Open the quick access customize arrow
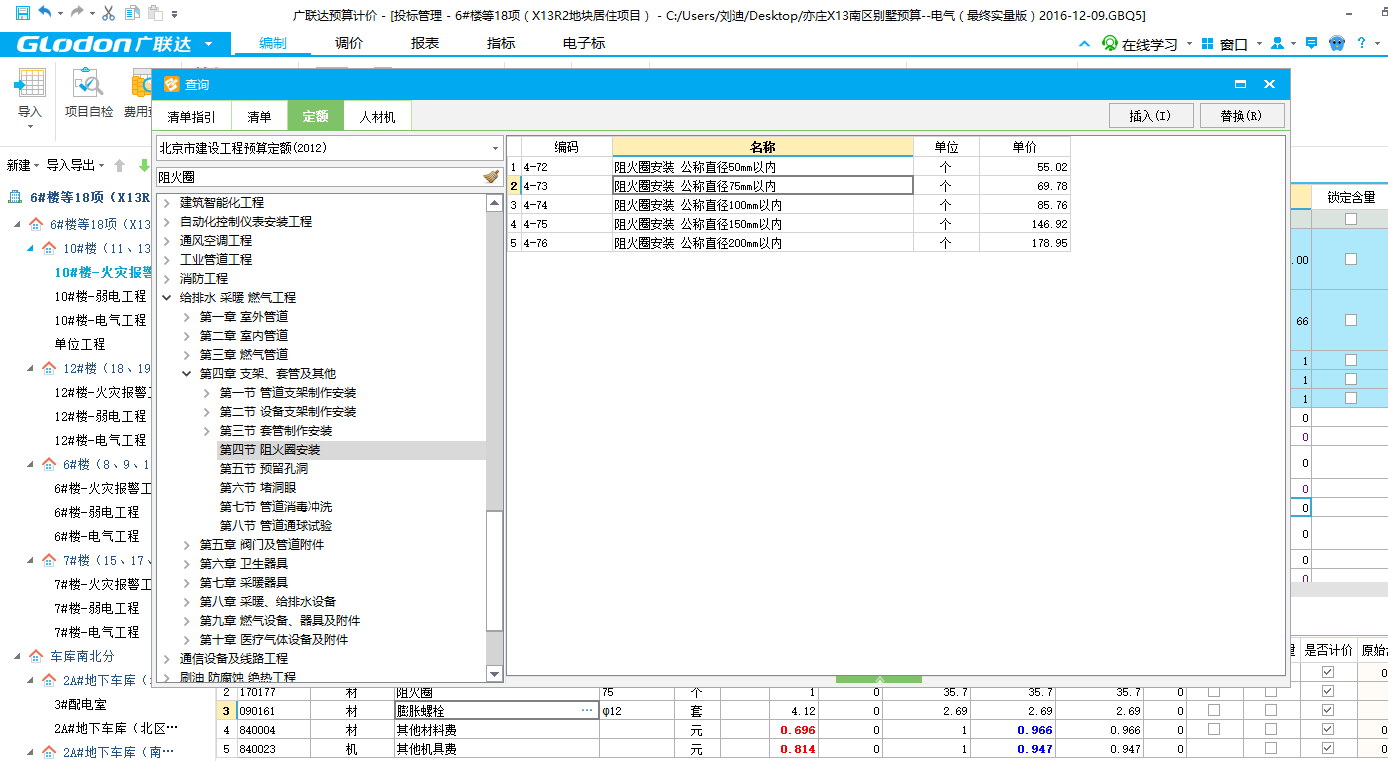1388x761 pixels. pos(175,15)
